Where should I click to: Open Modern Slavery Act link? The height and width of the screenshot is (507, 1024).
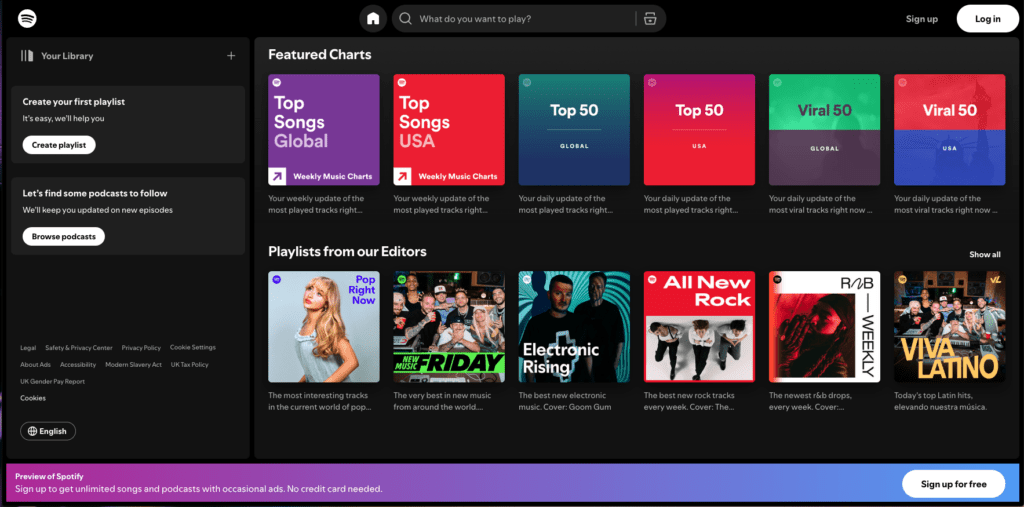pyautogui.click(x=133, y=365)
